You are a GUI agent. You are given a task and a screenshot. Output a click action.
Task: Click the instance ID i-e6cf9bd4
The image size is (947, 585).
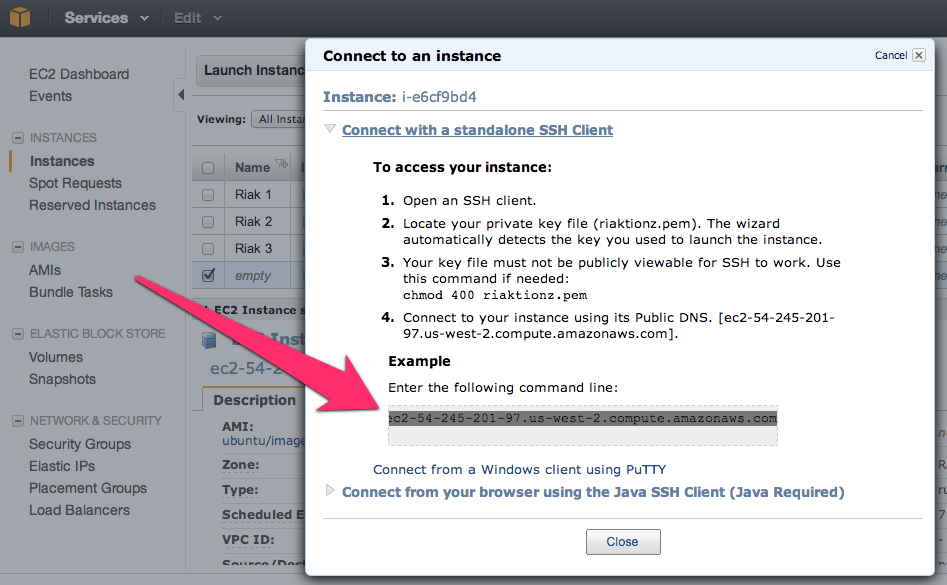[x=439, y=97]
